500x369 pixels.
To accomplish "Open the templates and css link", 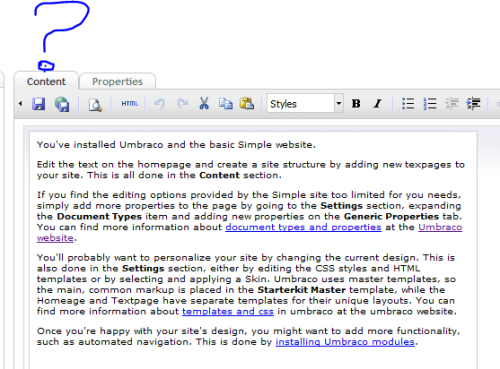I will tap(228, 312).
